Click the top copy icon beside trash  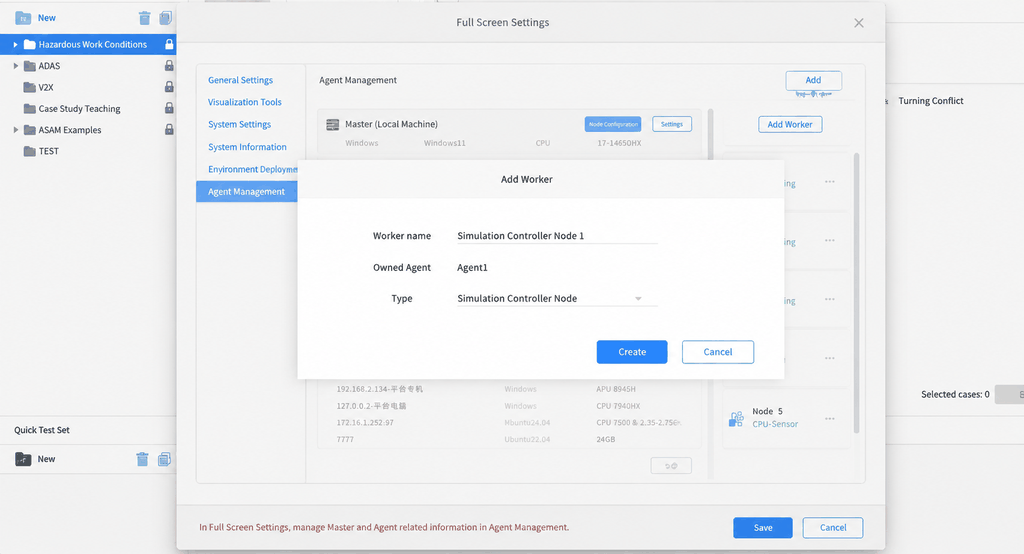(x=165, y=18)
